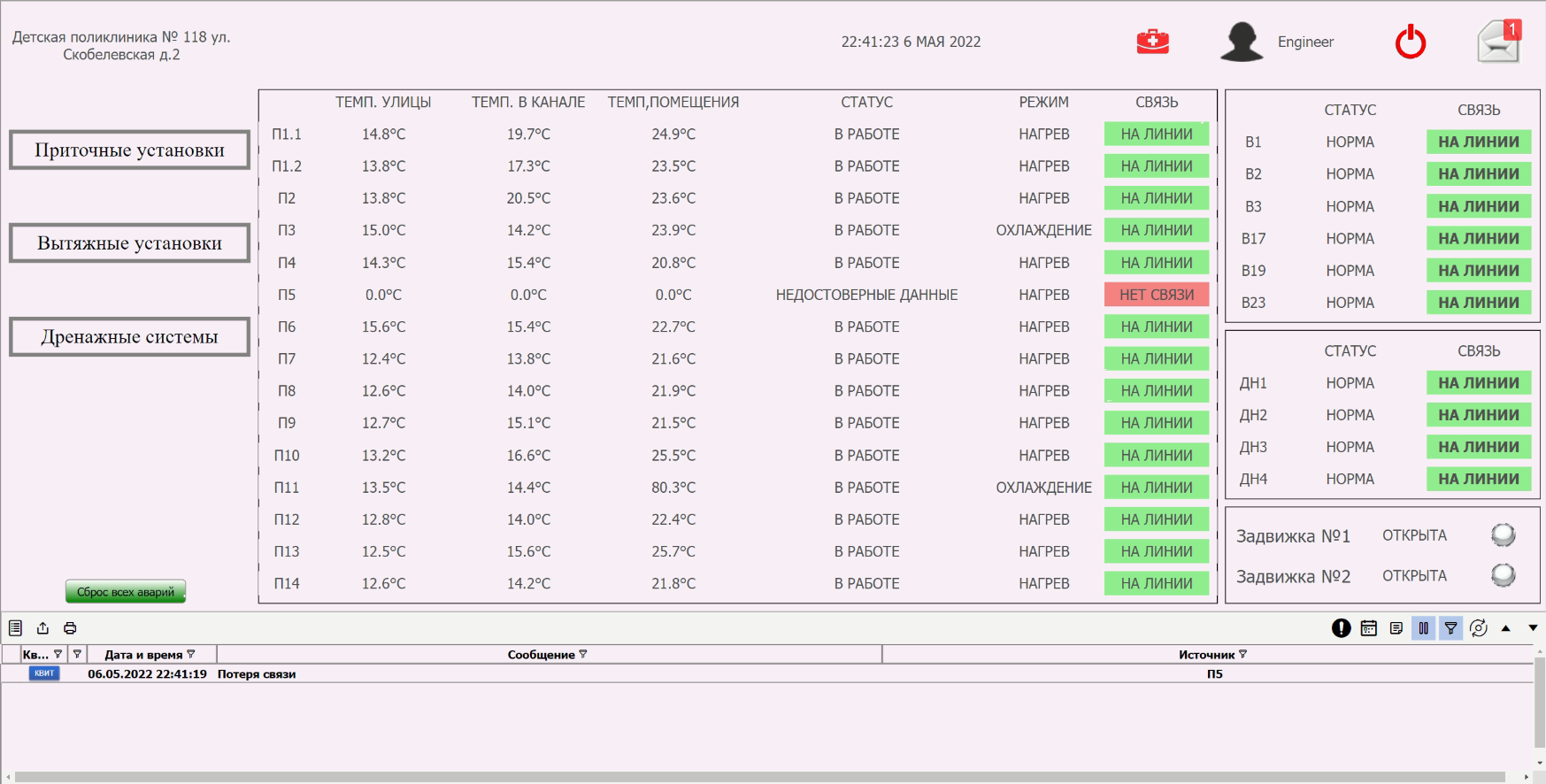This screenshot has height=784, width=1546.
Task: Click the red power icon
Action: pyautogui.click(x=1411, y=42)
